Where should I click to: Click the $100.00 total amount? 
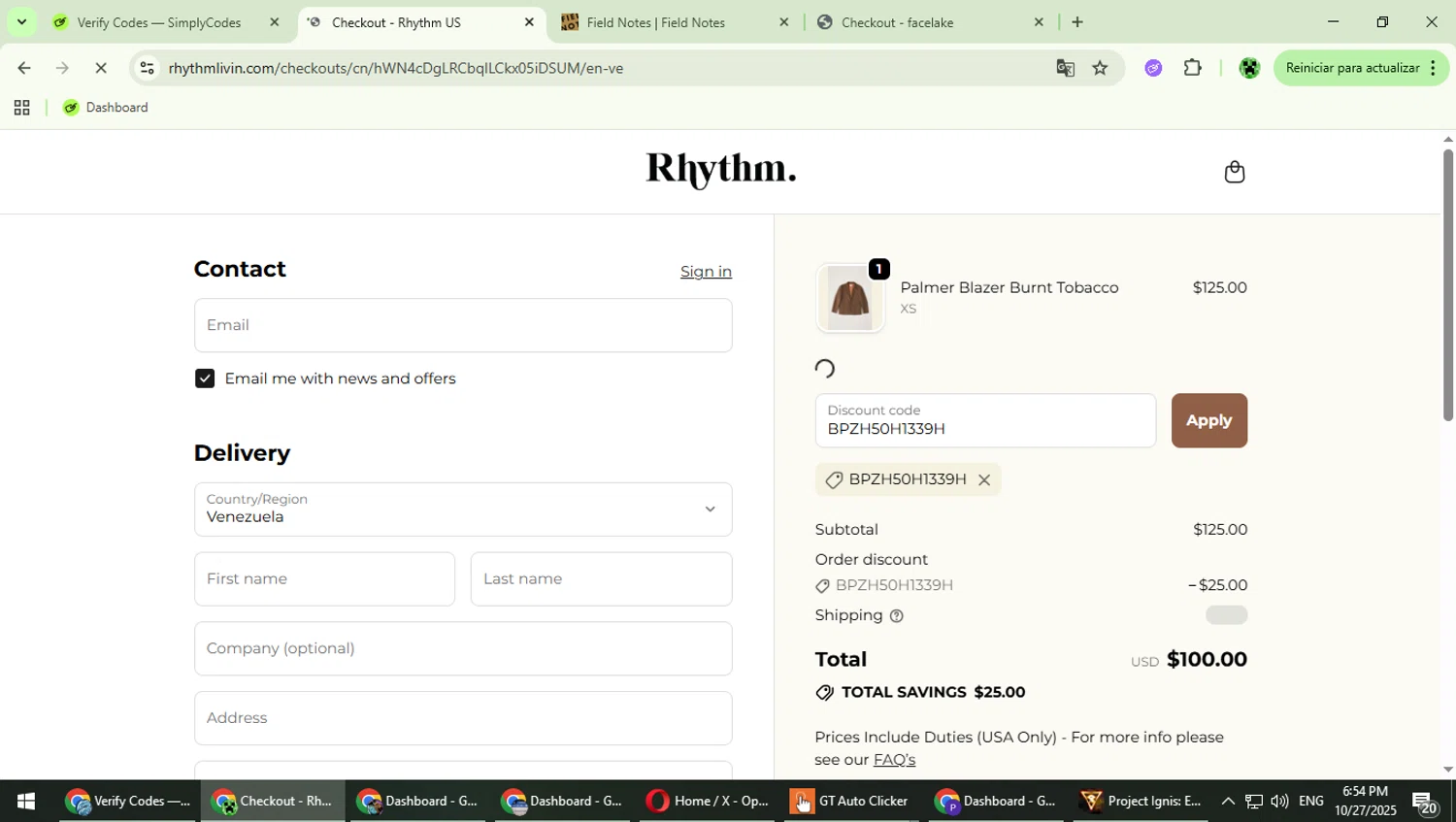point(1207,660)
